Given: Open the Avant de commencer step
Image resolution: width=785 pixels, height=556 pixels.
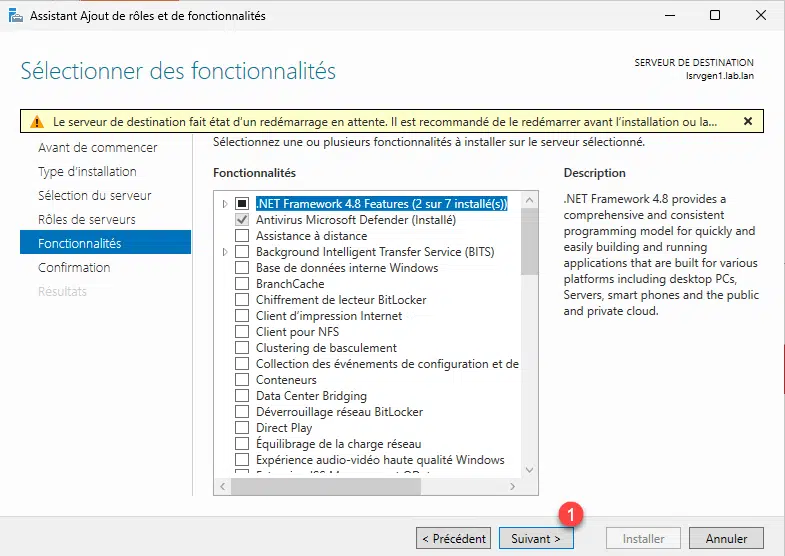Looking at the screenshot, I should click(x=98, y=148).
